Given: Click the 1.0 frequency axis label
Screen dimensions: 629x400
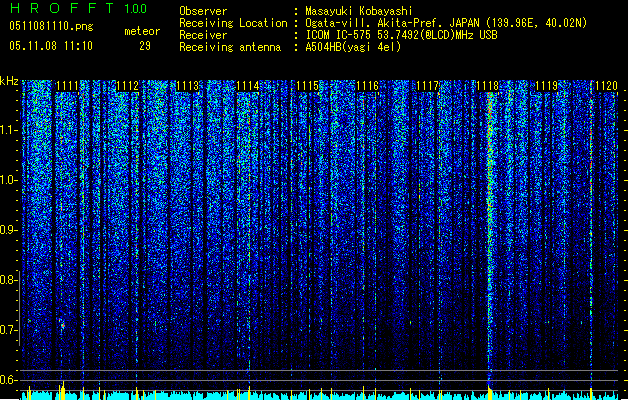Looking at the screenshot, I should pos(8,180).
